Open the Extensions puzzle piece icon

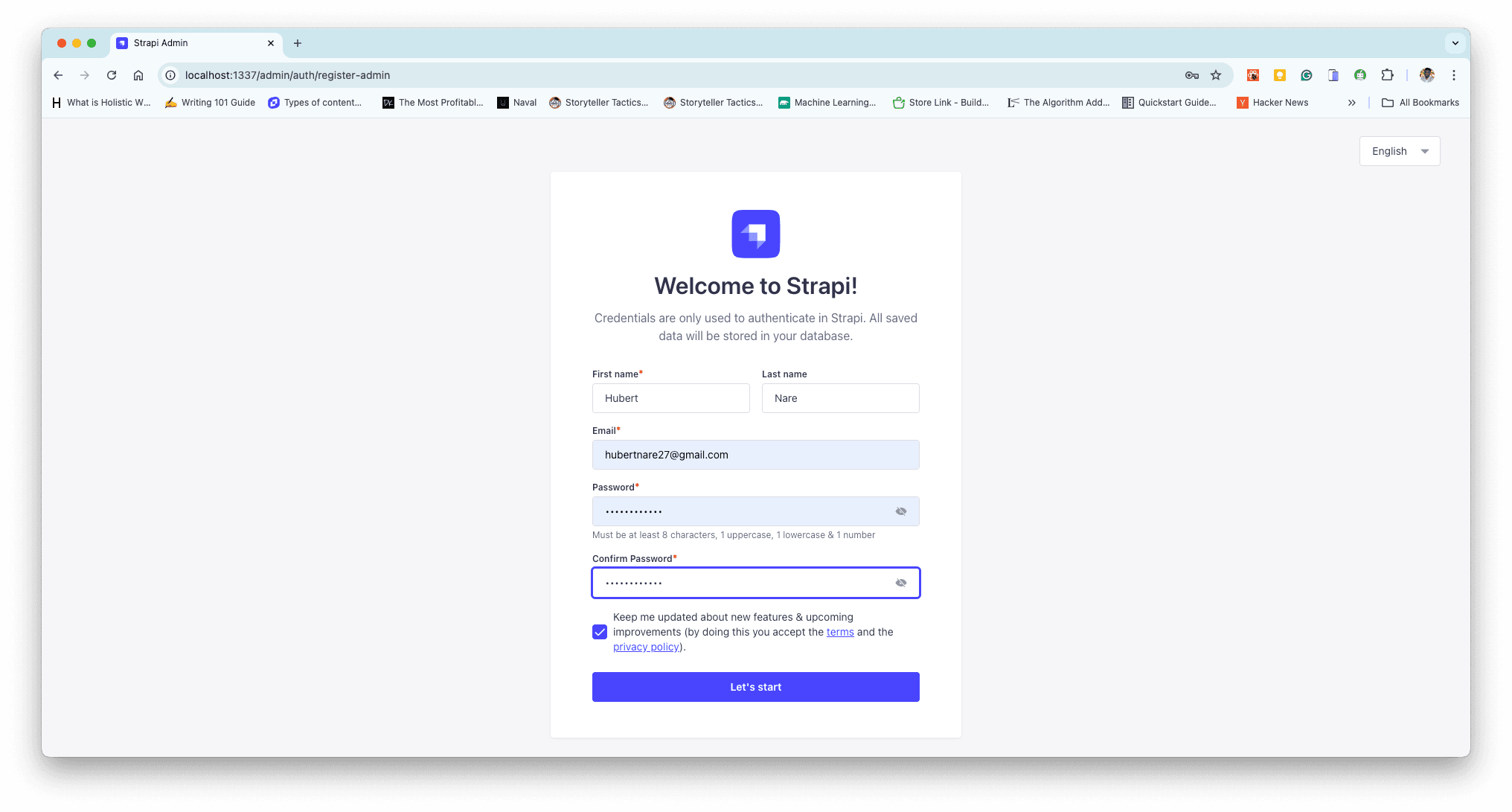(x=1387, y=75)
